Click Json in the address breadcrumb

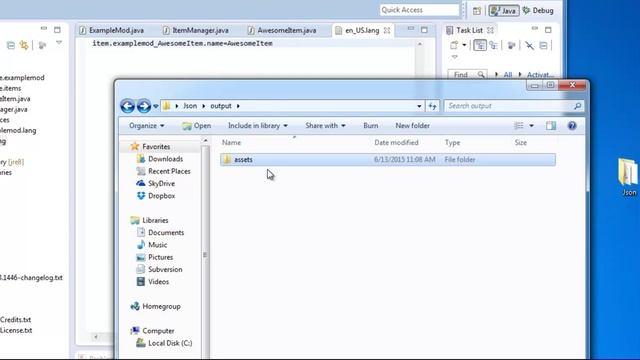(x=190, y=106)
